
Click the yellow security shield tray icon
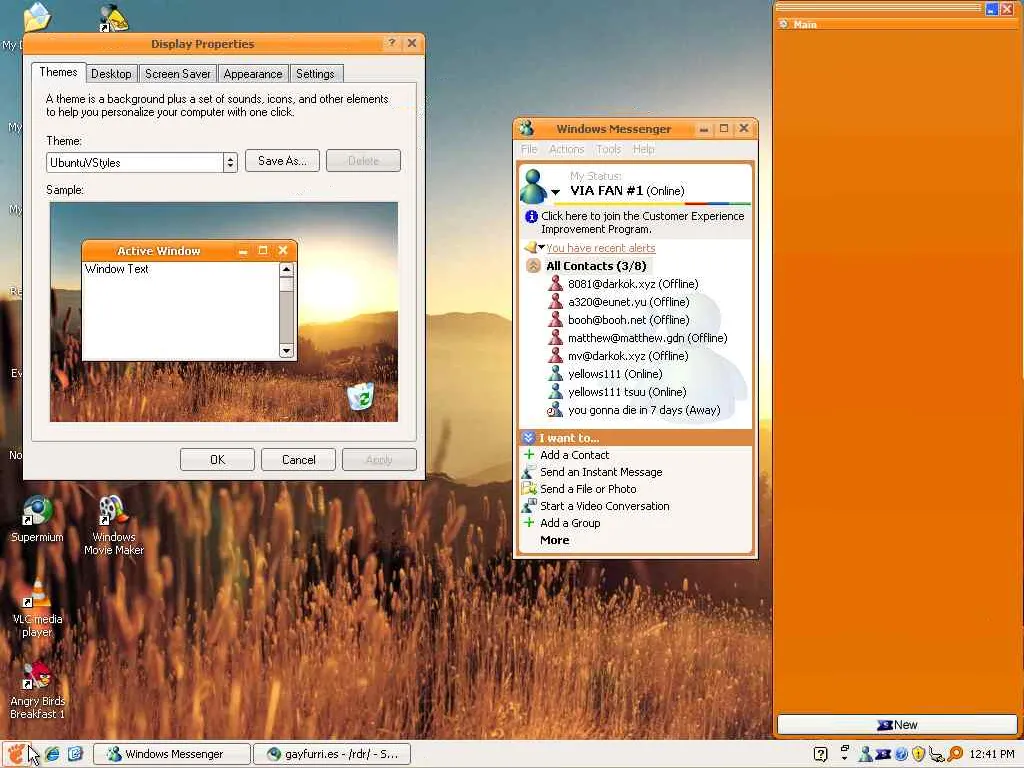pyautogui.click(x=918, y=754)
